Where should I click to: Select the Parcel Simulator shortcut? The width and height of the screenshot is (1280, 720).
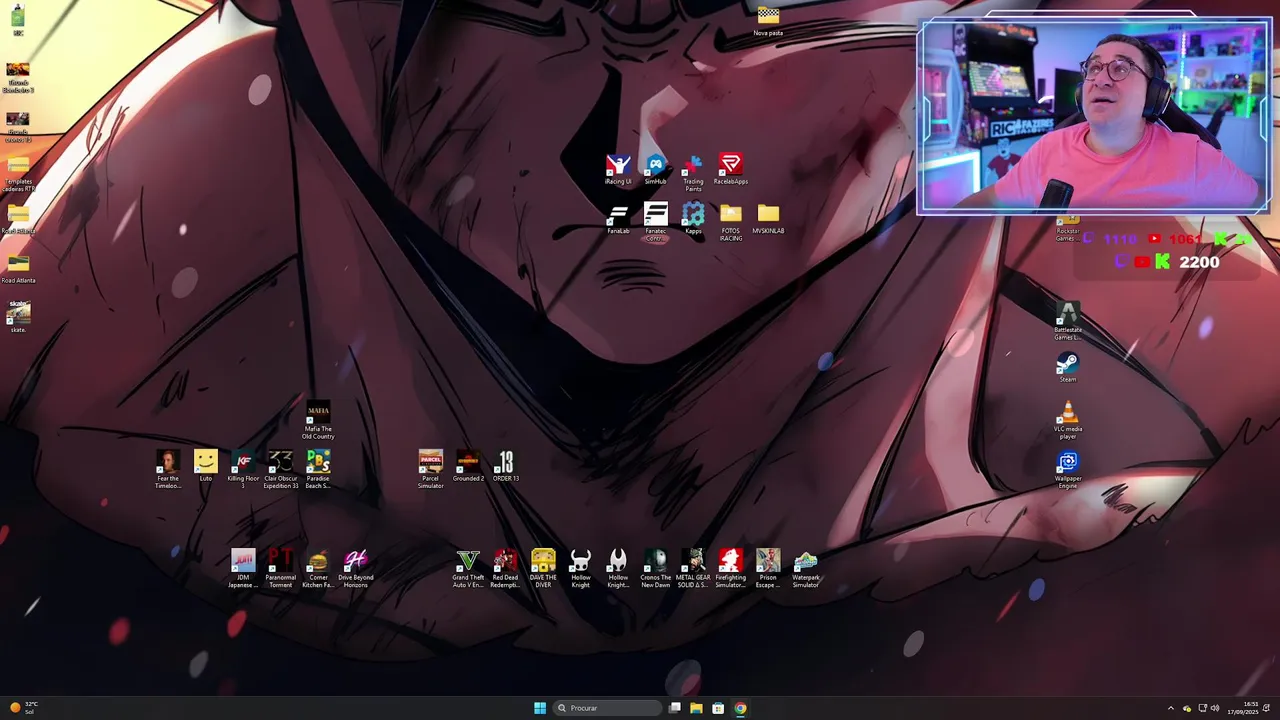click(x=431, y=470)
